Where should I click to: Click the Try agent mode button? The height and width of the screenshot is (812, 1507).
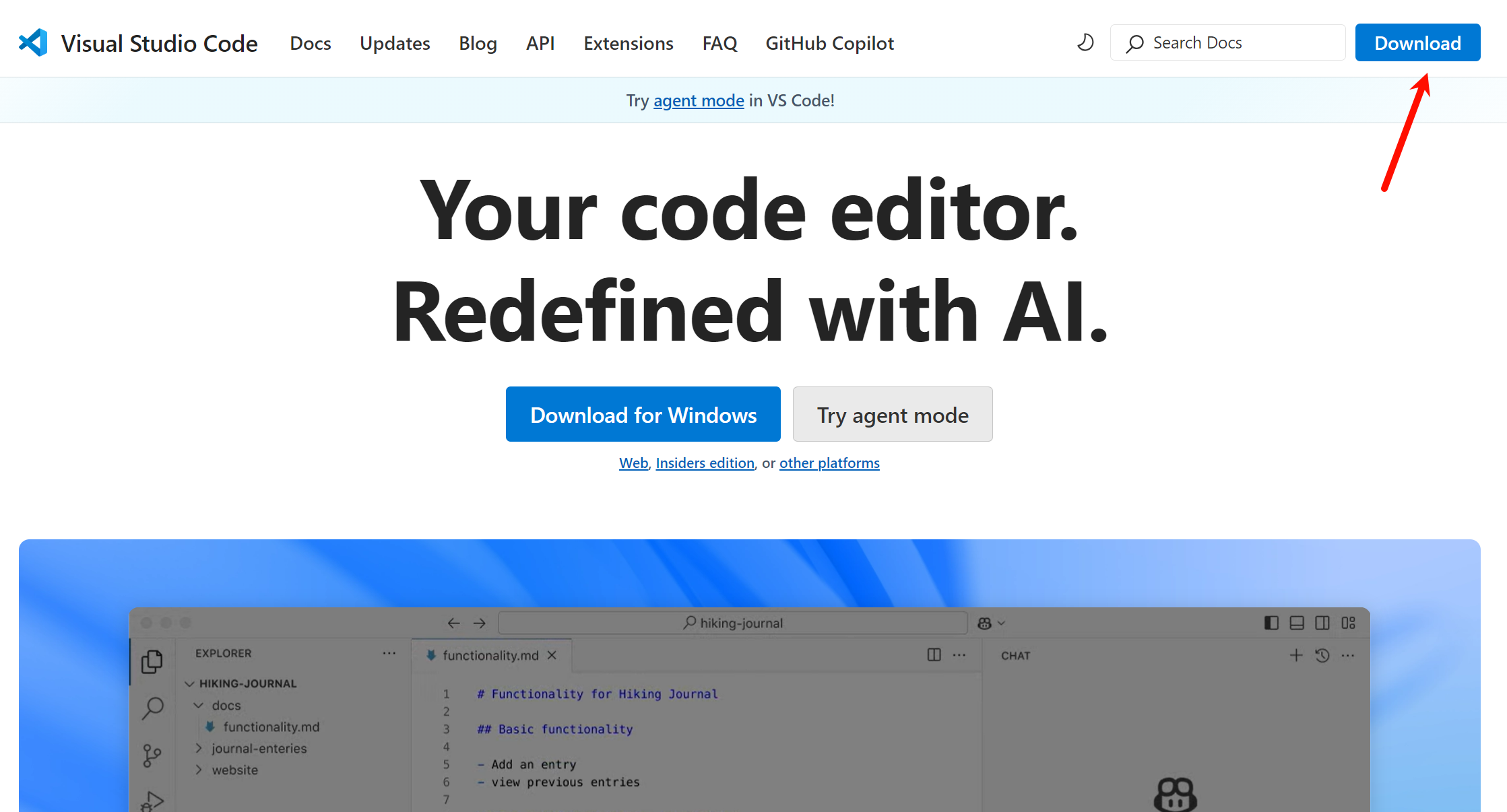[x=893, y=414]
